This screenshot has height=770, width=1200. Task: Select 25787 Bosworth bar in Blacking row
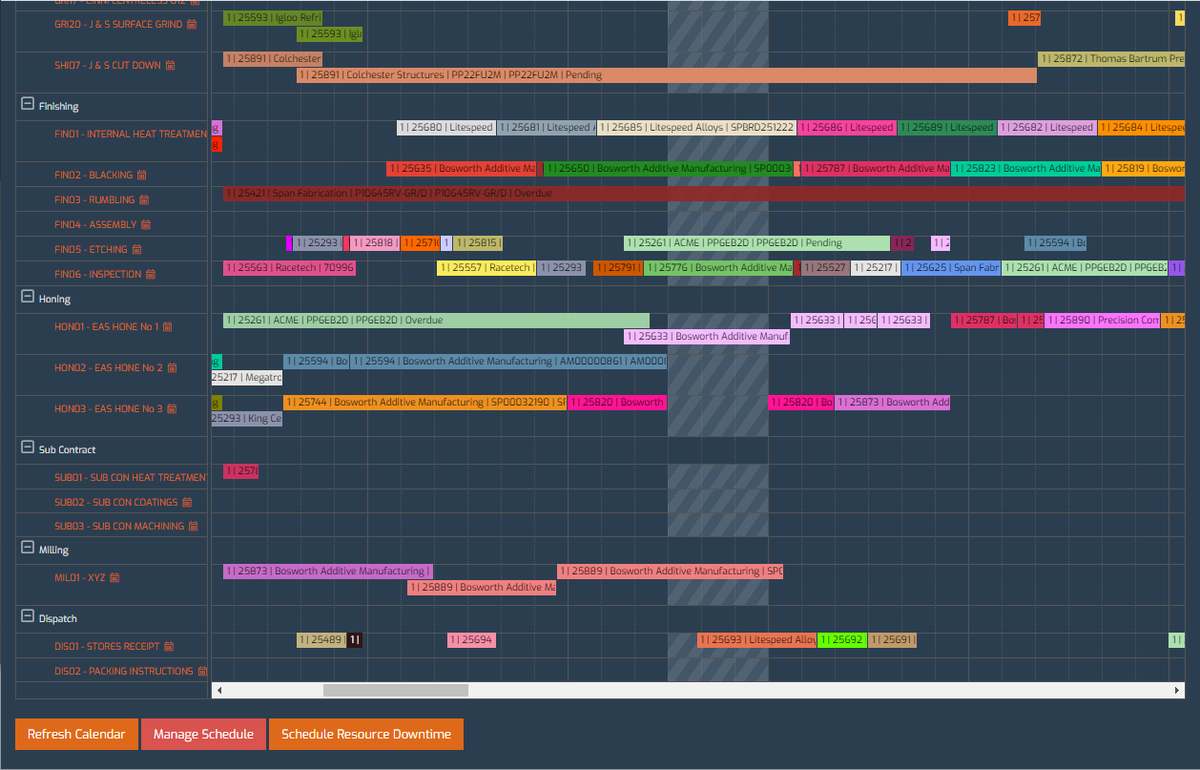pyautogui.click(x=874, y=169)
